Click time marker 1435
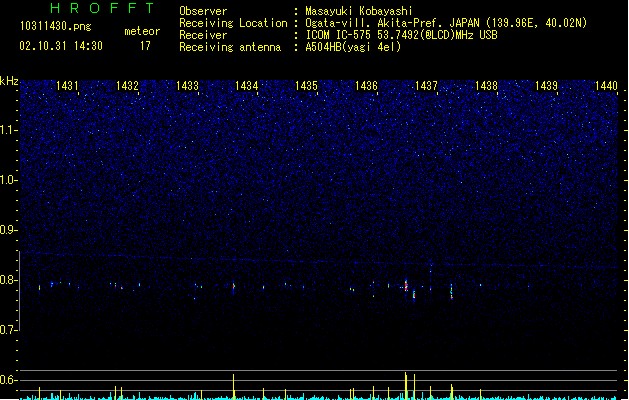 click(x=306, y=85)
